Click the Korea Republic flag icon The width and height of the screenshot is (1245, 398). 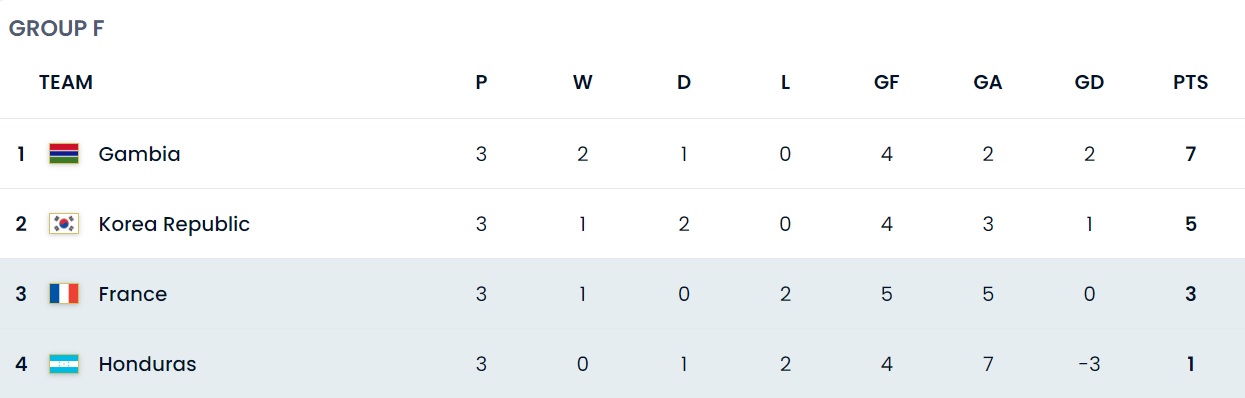(x=64, y=224)
